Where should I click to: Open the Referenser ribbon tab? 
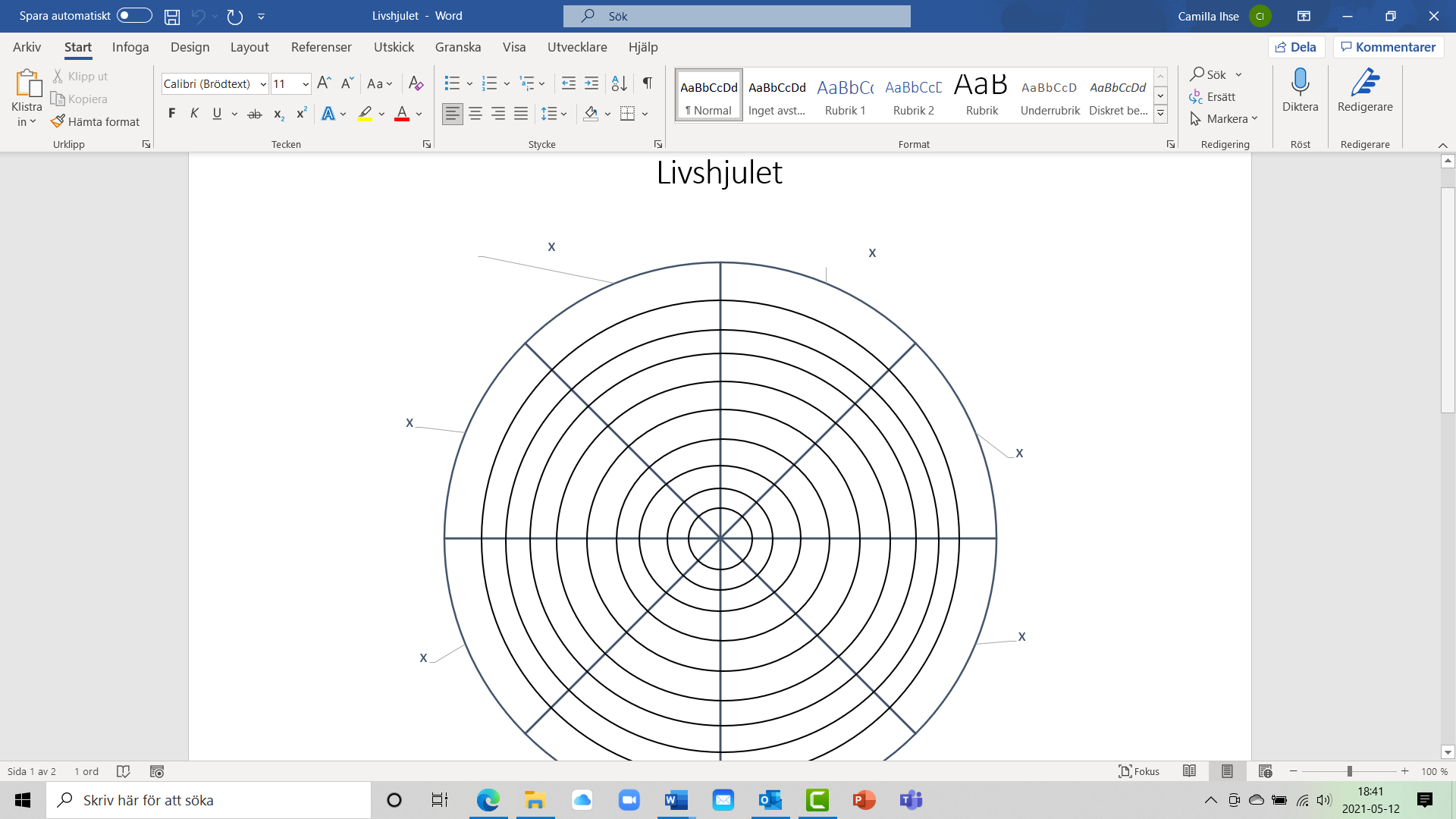point(321,47)
